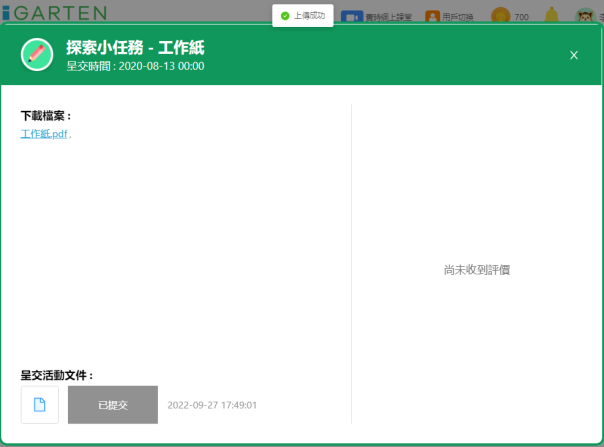Screen dimensions: 604x447
Task: Click the pencil icon in dialog header
Action: coord(37,55)
